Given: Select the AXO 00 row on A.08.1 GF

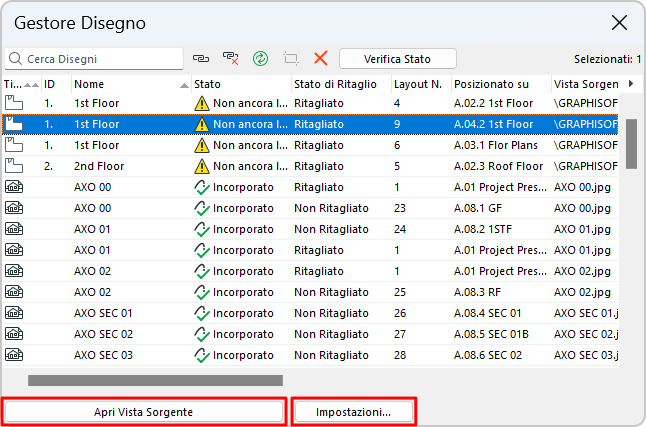Looking at the screenshot, I should click(310, 208).
